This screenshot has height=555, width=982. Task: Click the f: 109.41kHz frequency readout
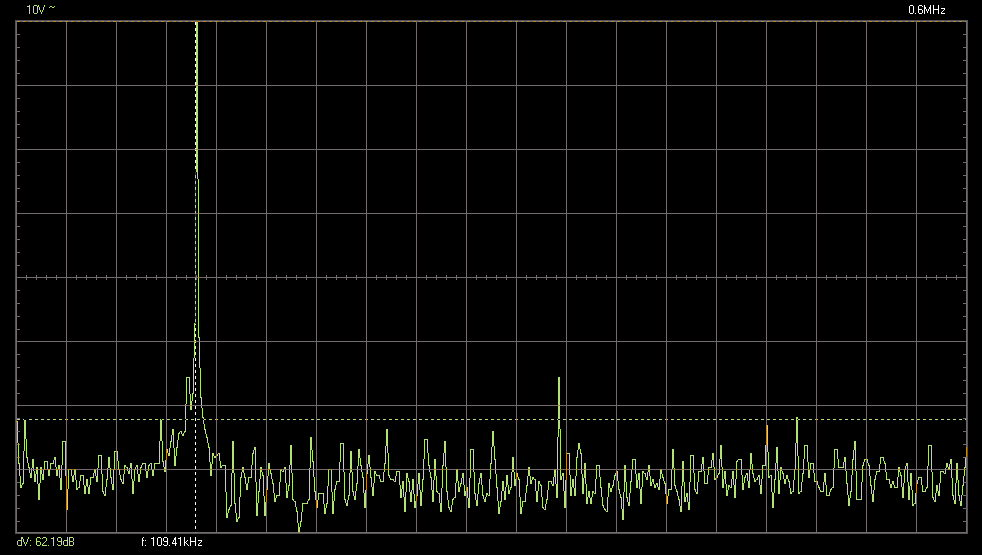[173, 543]
